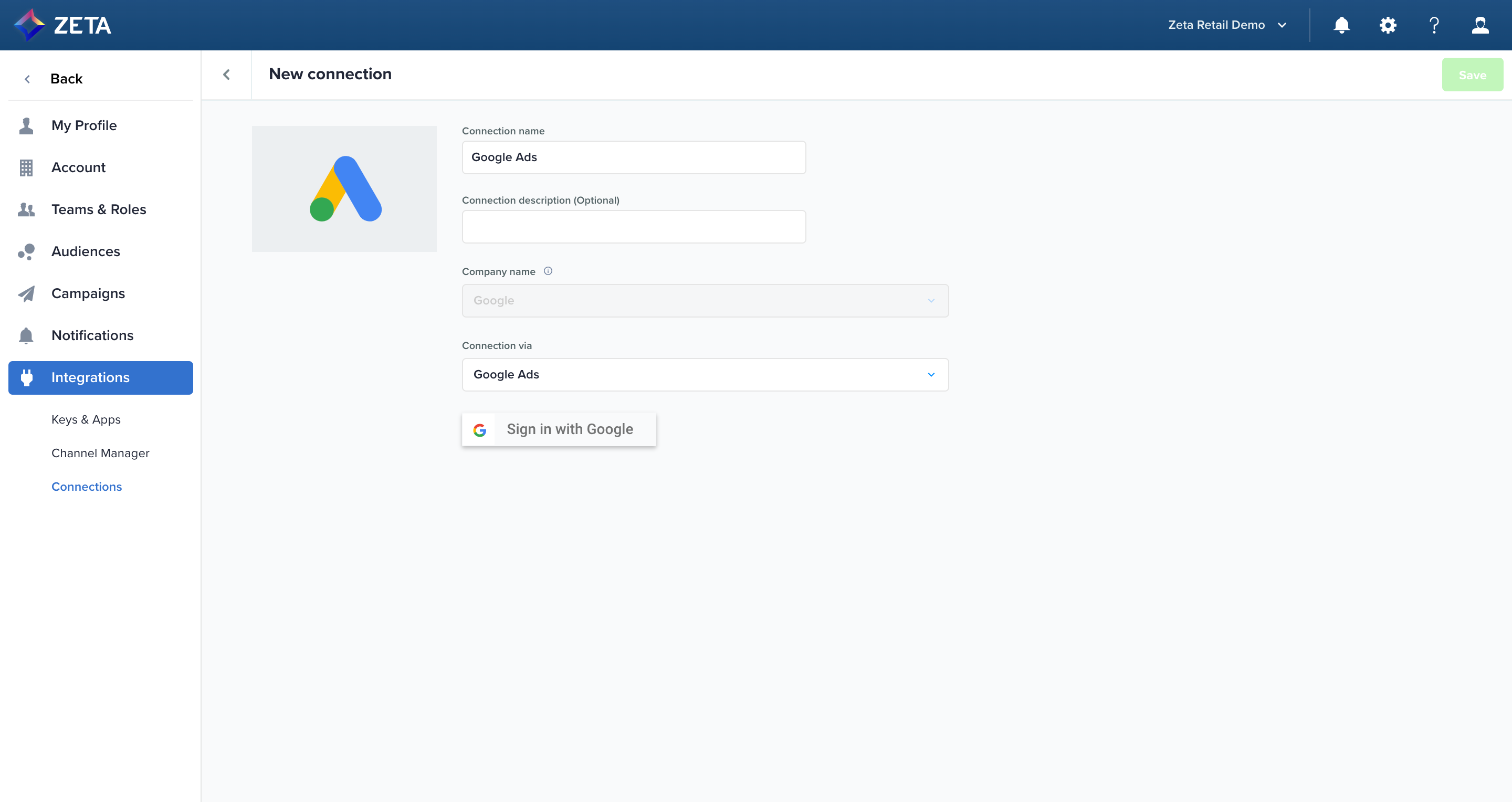Open the user profile icon in header

1480,25
